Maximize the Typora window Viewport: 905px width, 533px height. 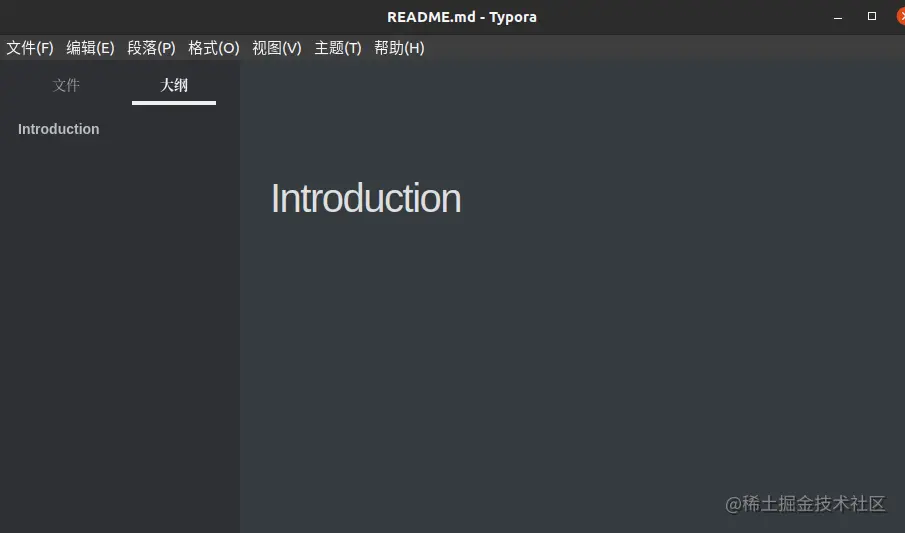(872, 16)
